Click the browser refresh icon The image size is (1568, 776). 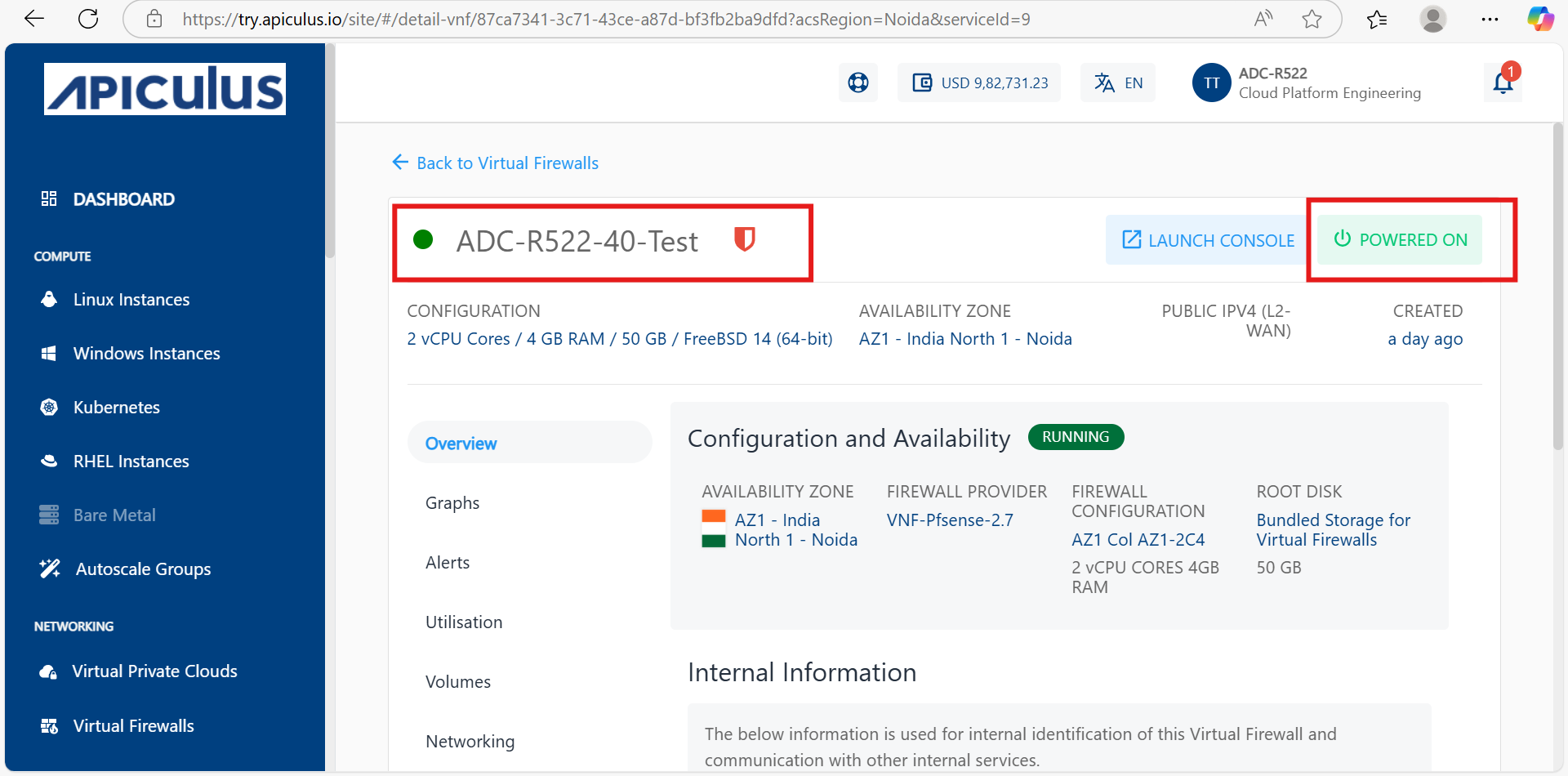(88, 19)
